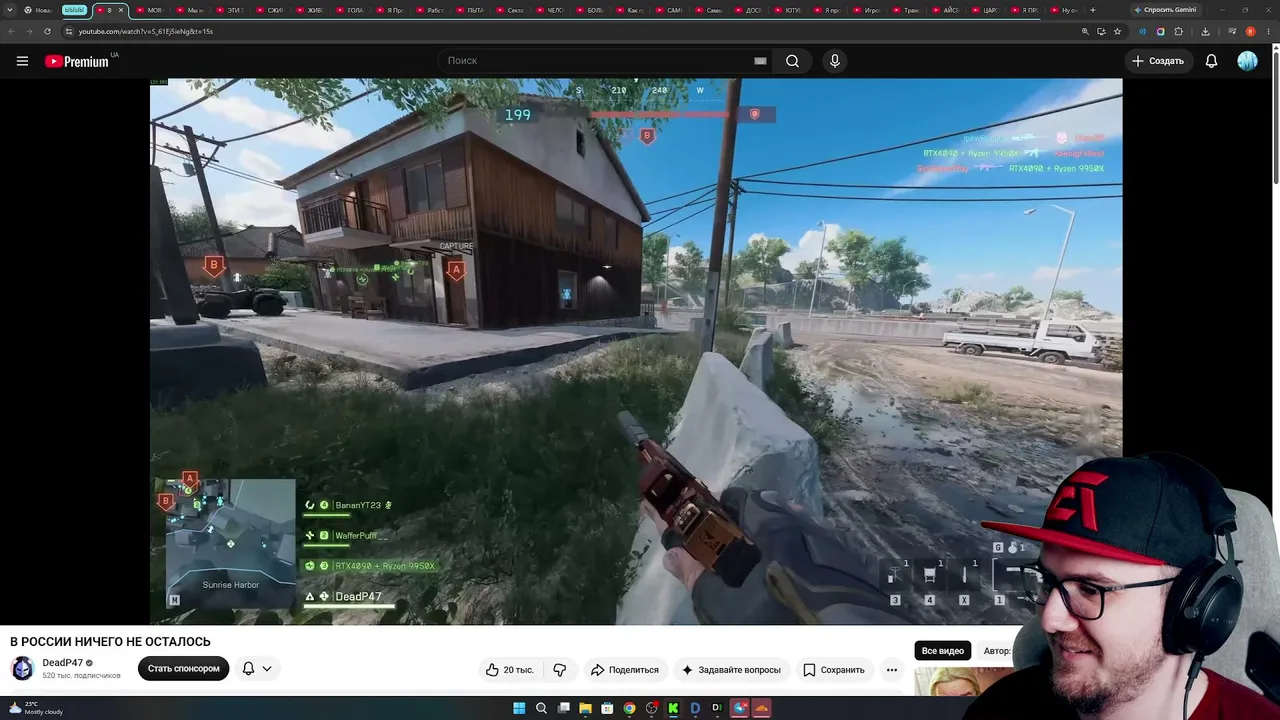The height and width of the screenshot is (720, 1280).
Task: Click the Поделиться share button
Action: (625, 670)
